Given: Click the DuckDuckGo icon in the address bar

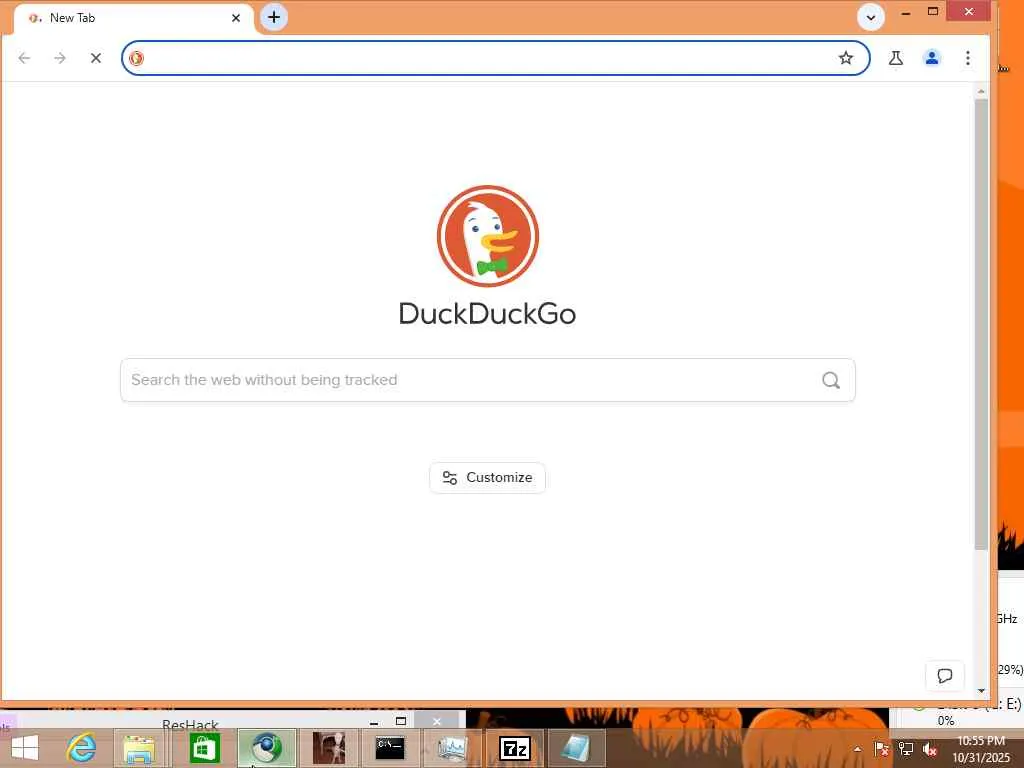Looking at the screenshot, I should [136, 58].
